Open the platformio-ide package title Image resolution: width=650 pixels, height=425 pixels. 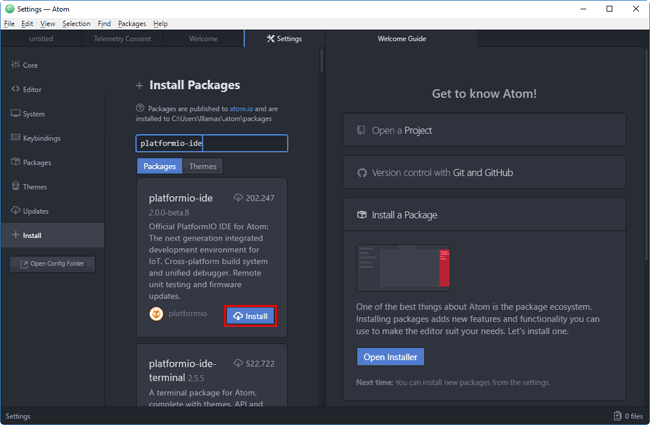point(181,198)
